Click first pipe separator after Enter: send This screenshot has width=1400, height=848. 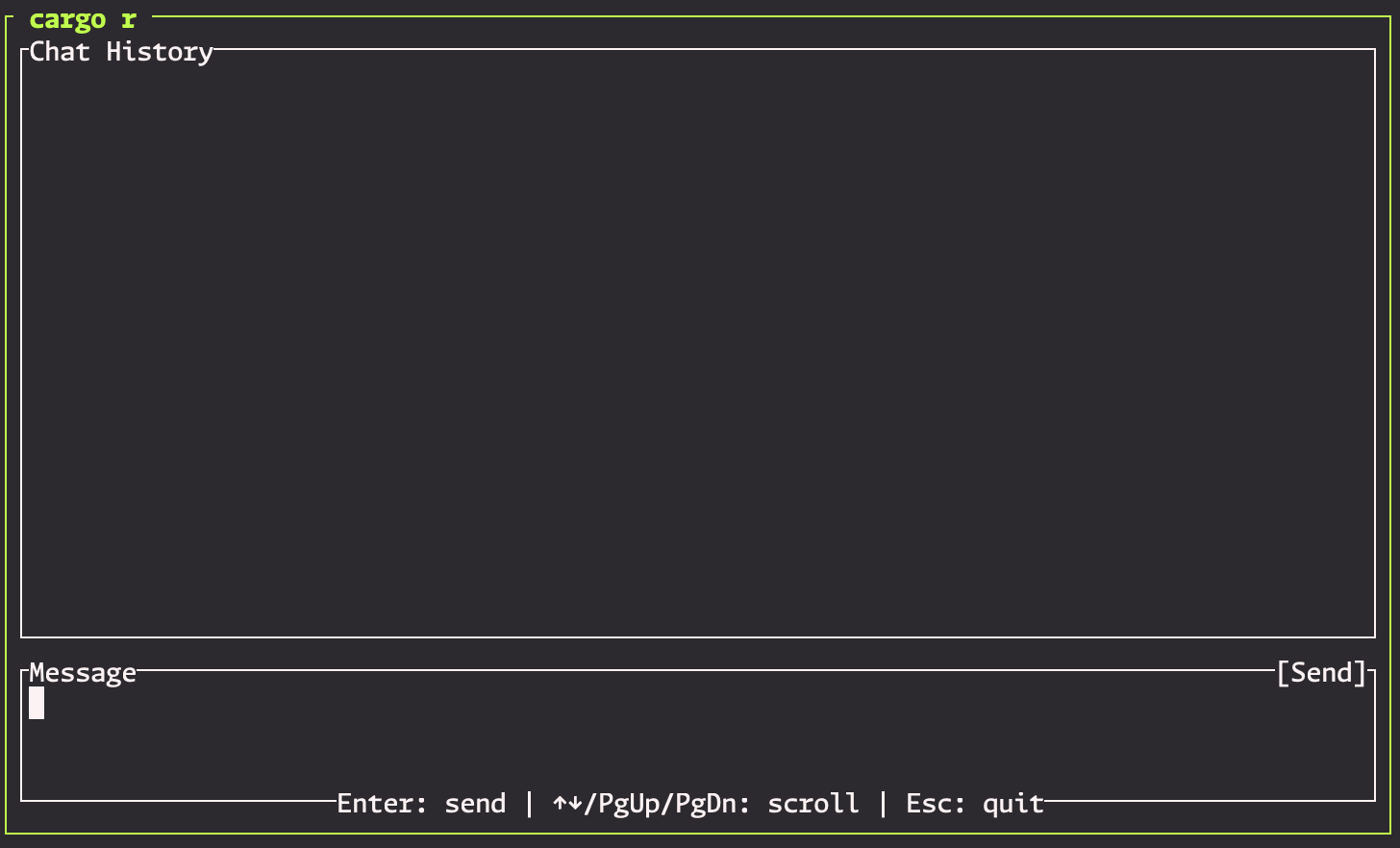529,804
